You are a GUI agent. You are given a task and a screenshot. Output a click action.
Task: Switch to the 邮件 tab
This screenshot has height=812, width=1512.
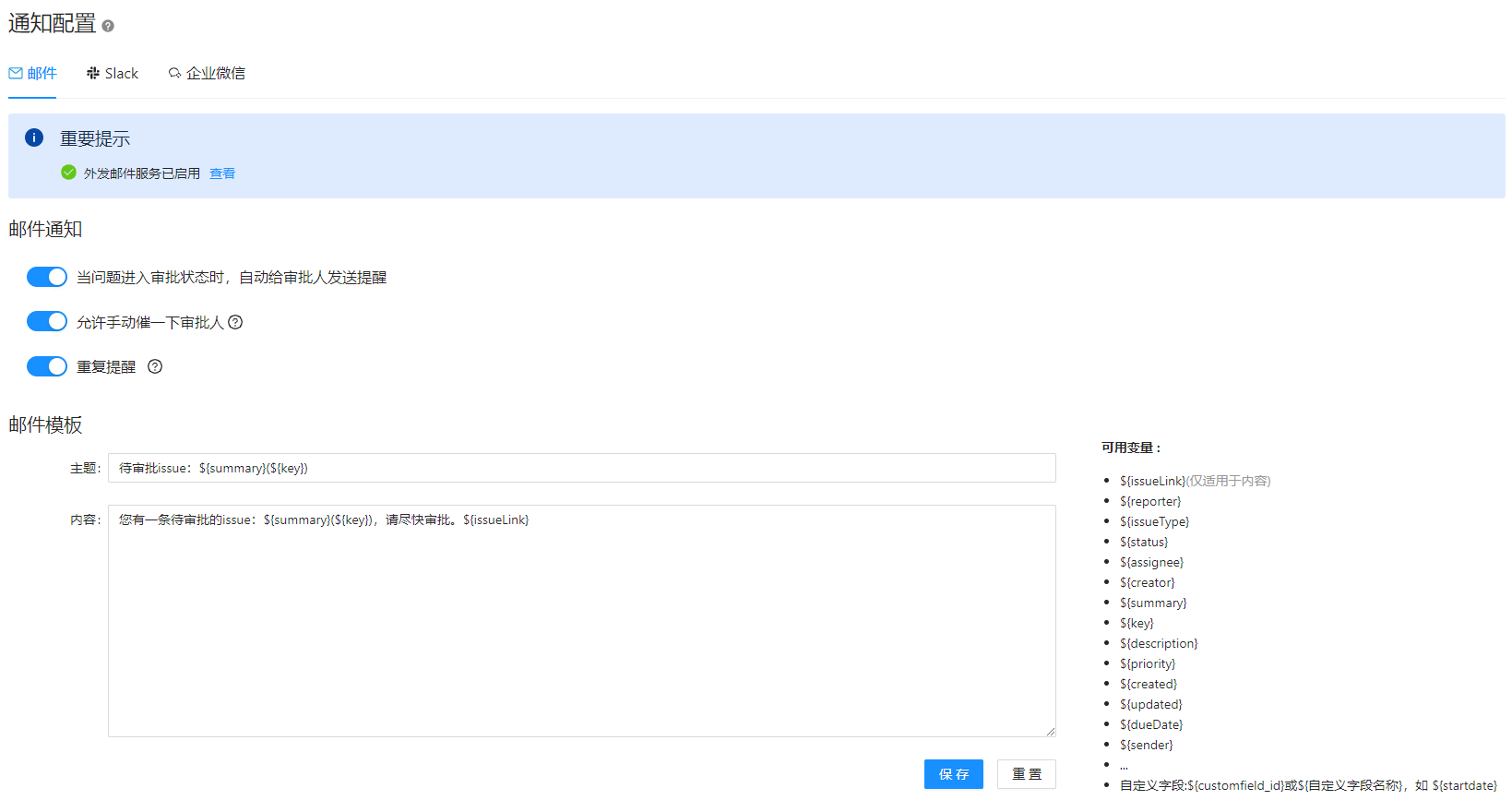33,74
